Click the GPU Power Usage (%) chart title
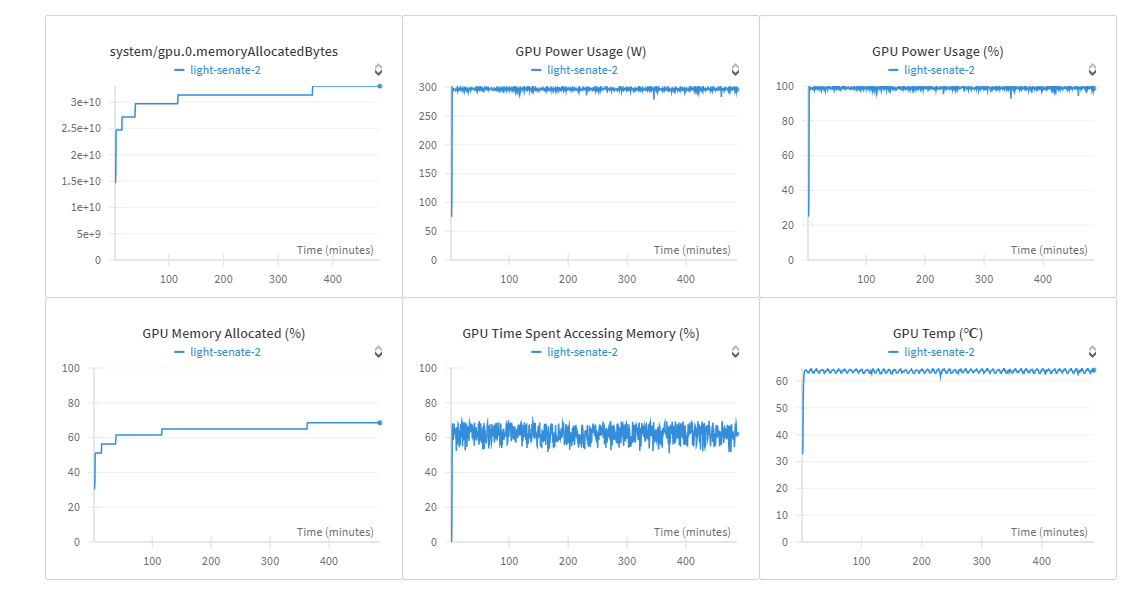 click(938, 51)
